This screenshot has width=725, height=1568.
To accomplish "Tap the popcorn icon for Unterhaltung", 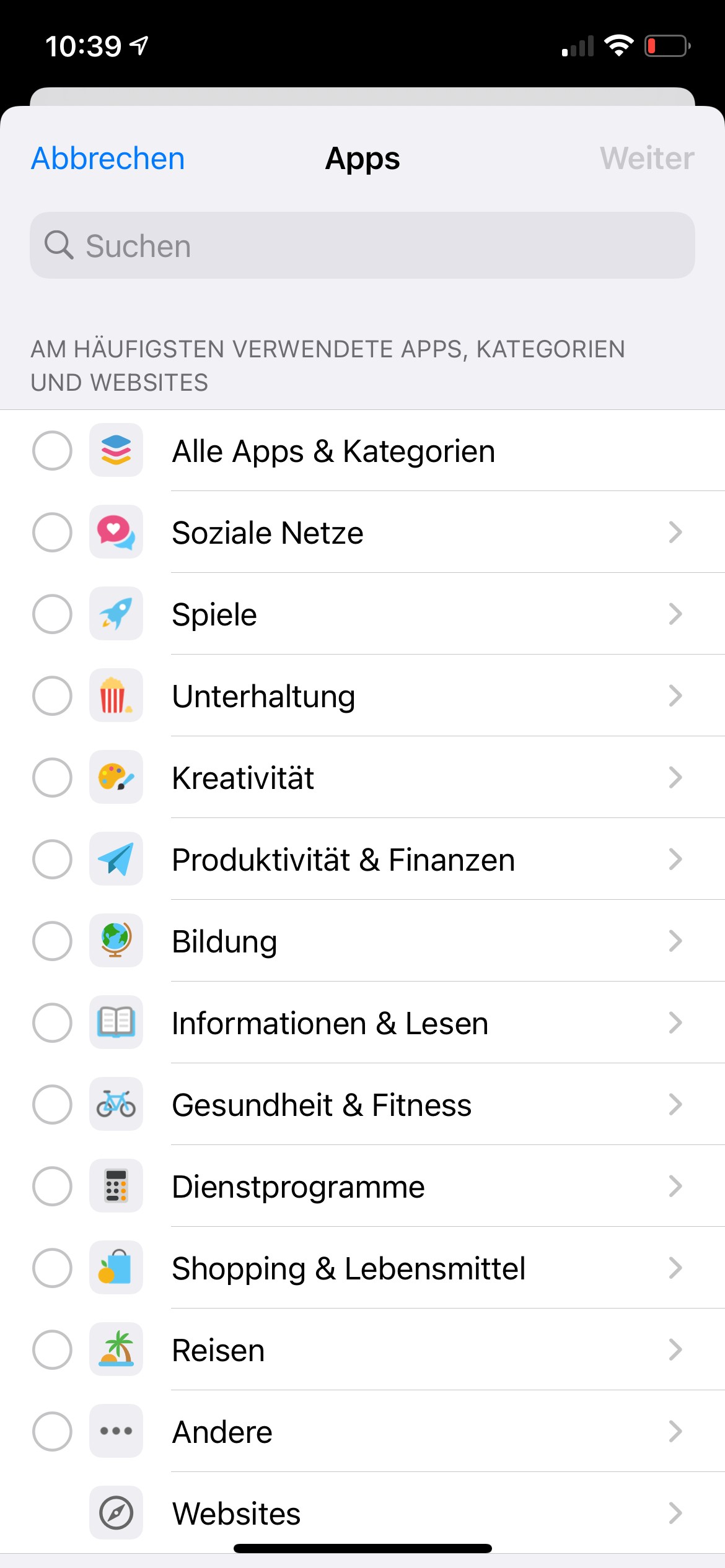I will click(x=116, y=695).
